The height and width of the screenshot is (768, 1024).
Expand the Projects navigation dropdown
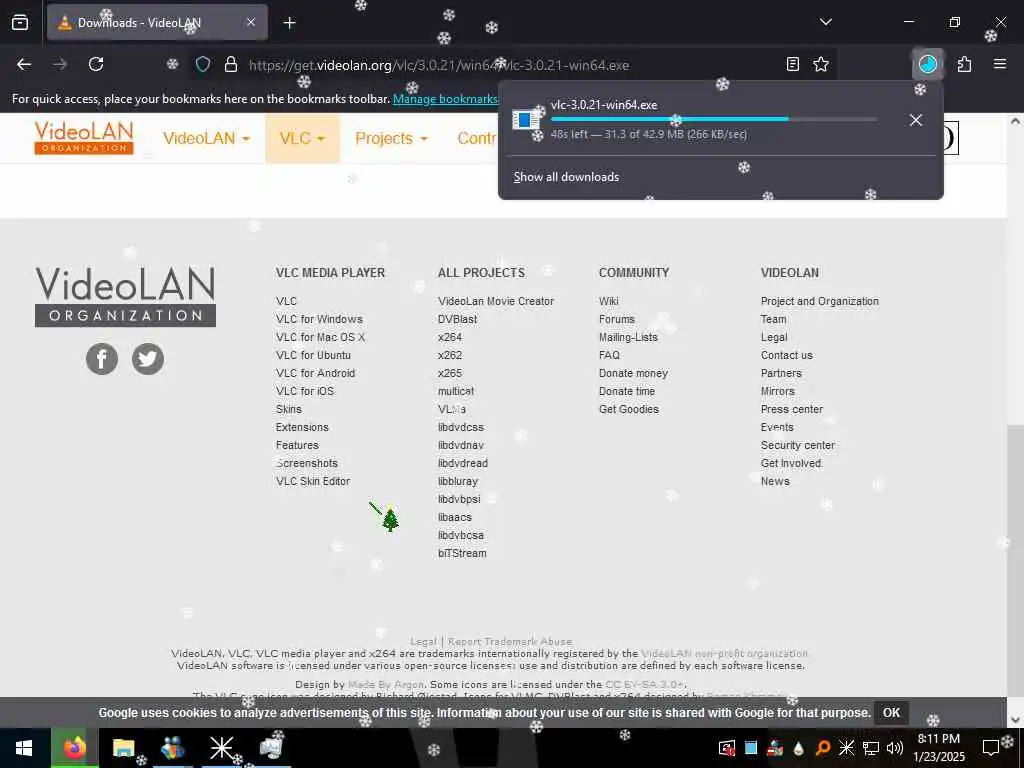tap(391, 138)
